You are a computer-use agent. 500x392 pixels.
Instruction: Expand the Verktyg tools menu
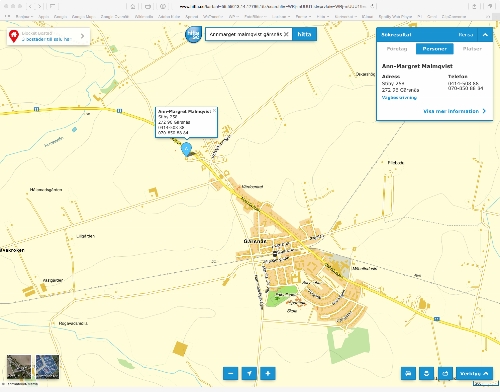coord(474,373)
